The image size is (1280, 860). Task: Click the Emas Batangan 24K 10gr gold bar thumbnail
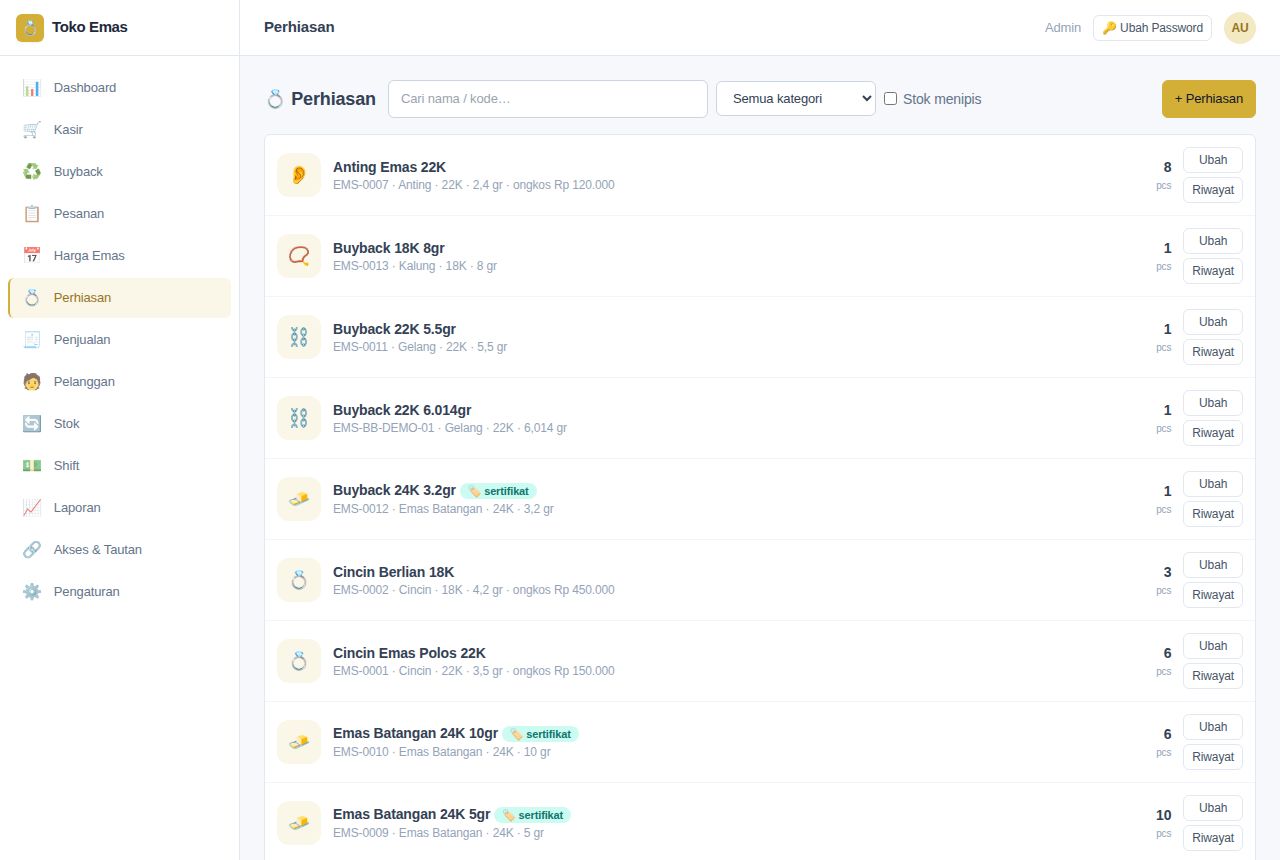[299, 742]
